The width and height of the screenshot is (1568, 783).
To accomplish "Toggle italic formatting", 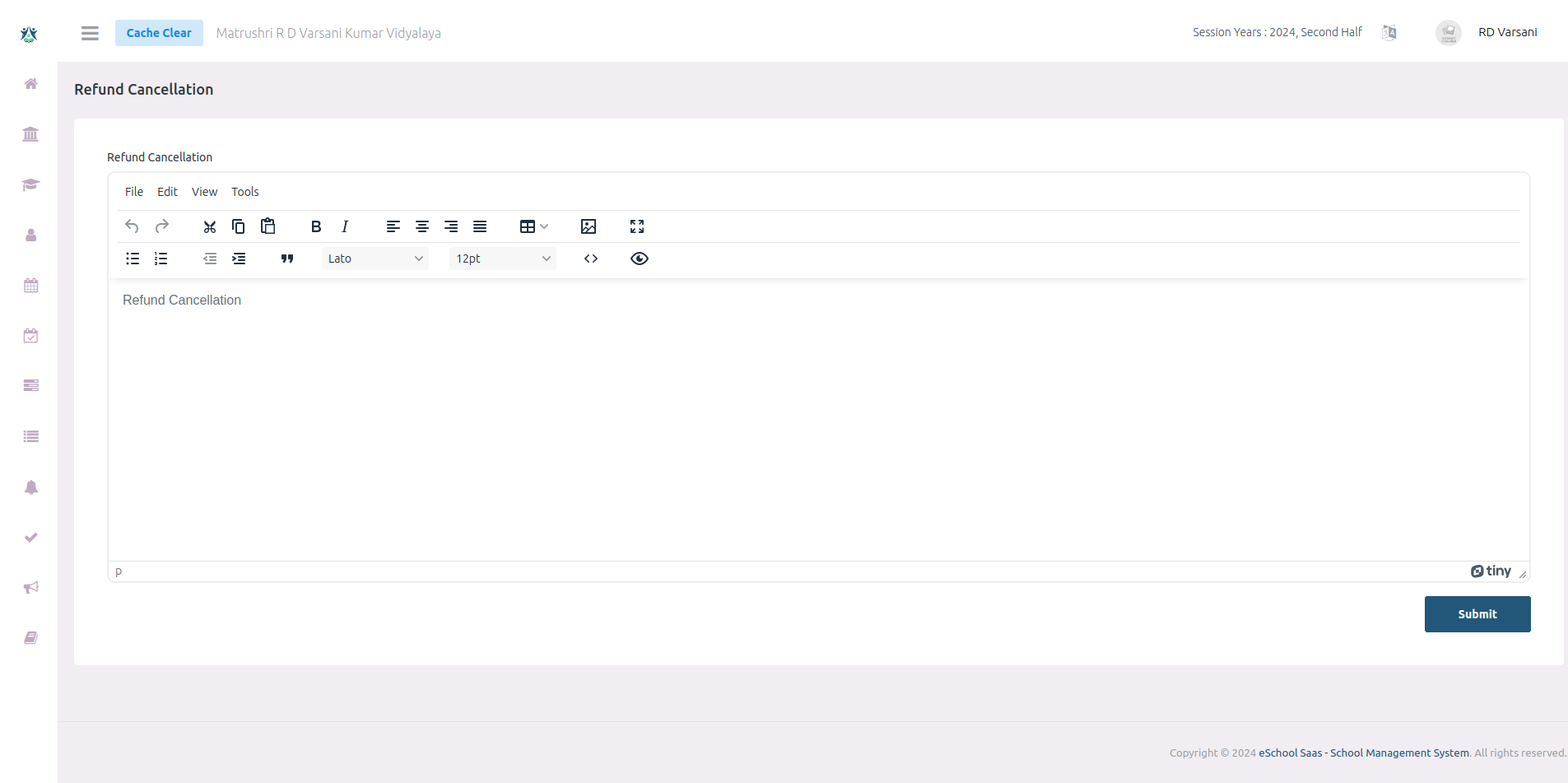I will tap(345, 226).
